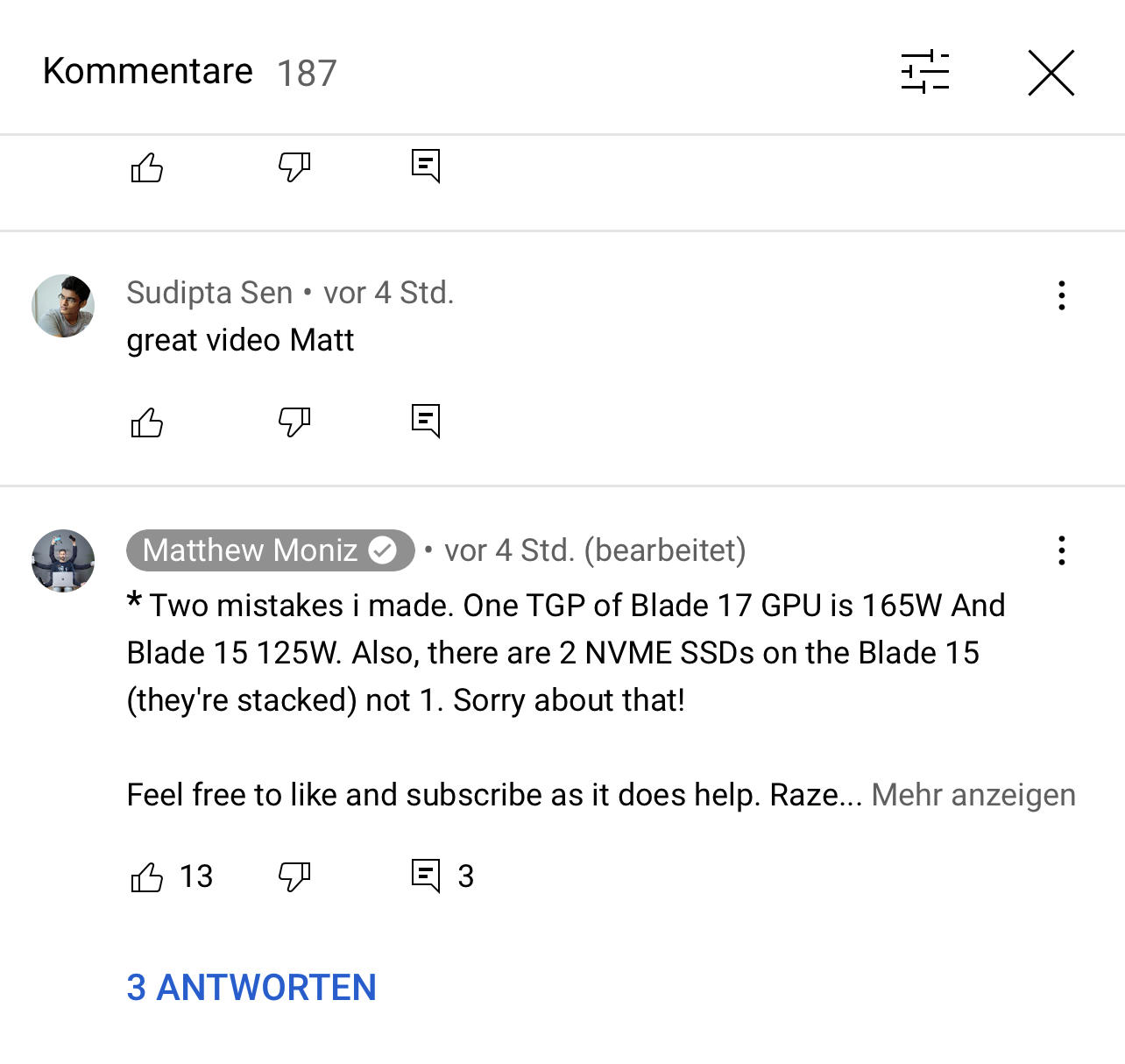Reply to Sudipta Sen's comment
Screen dimensions: 1125x1064
click(x=426, y=422)
